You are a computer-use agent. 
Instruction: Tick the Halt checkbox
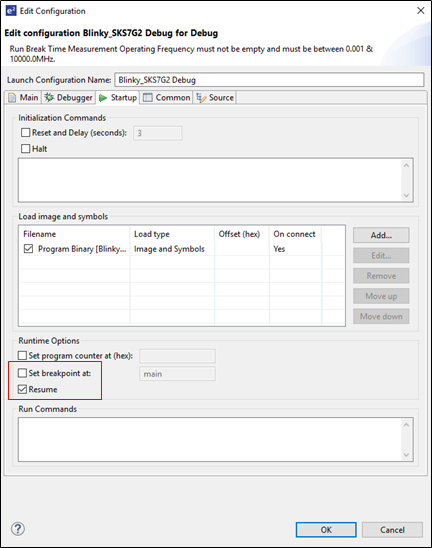pos(26,149)
